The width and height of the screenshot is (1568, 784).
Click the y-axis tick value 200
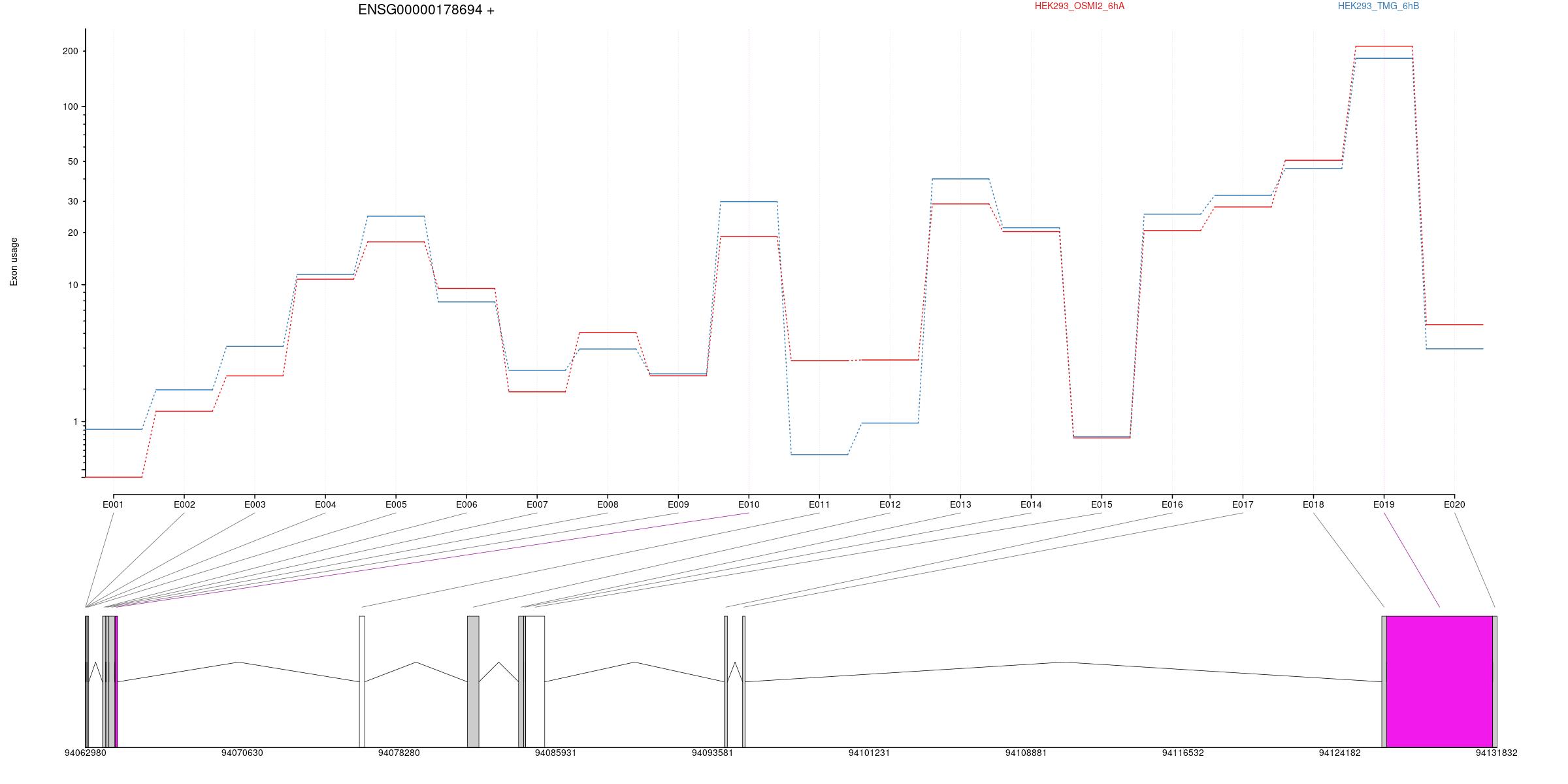[x=70, y=51]
